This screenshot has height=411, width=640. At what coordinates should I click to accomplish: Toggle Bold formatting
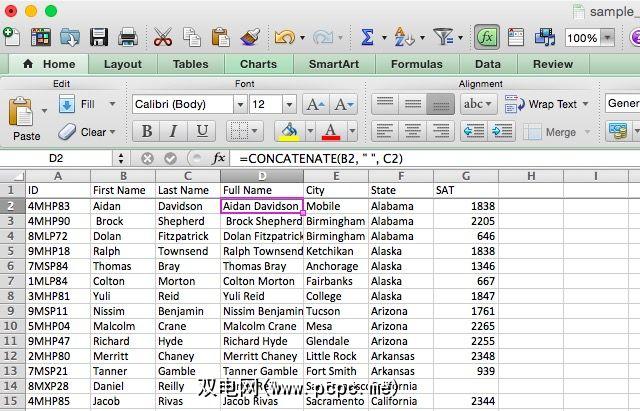click(x=147, y=132)
